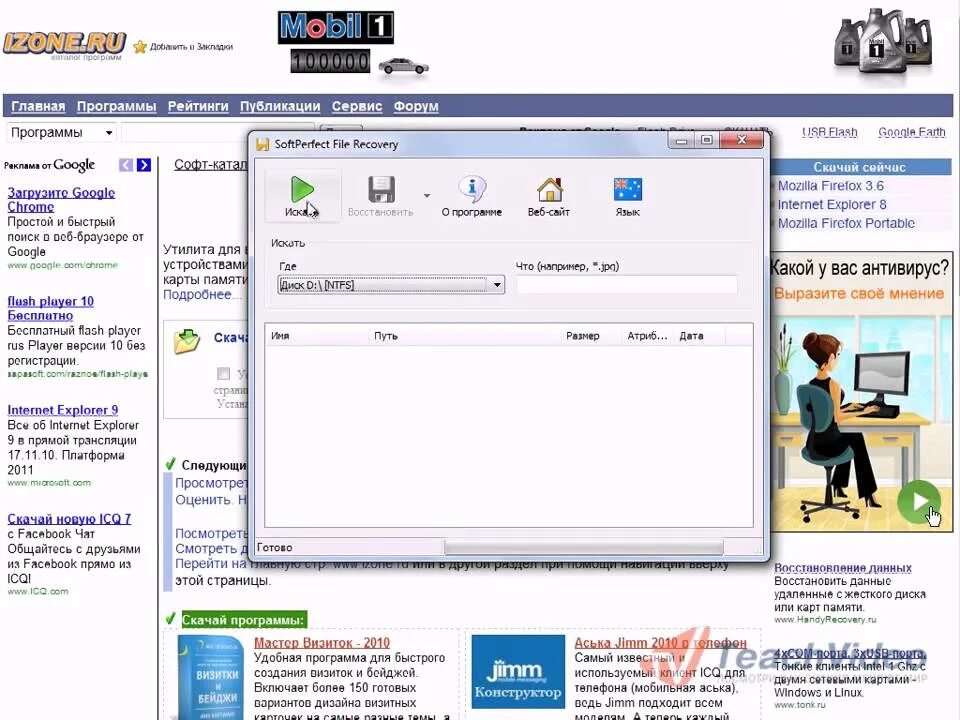The image size is (960, 720).
Task: Open Публикации in site navigation
Action: (x=280, y=106)
